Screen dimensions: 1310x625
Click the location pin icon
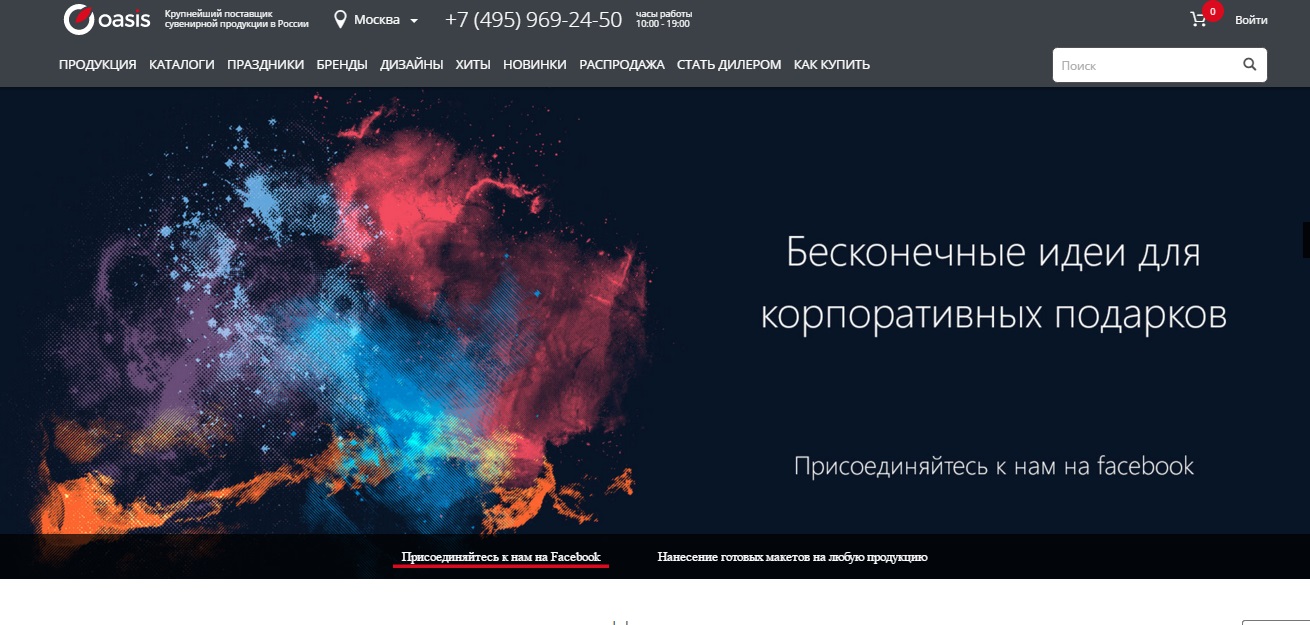pos(340,19)
